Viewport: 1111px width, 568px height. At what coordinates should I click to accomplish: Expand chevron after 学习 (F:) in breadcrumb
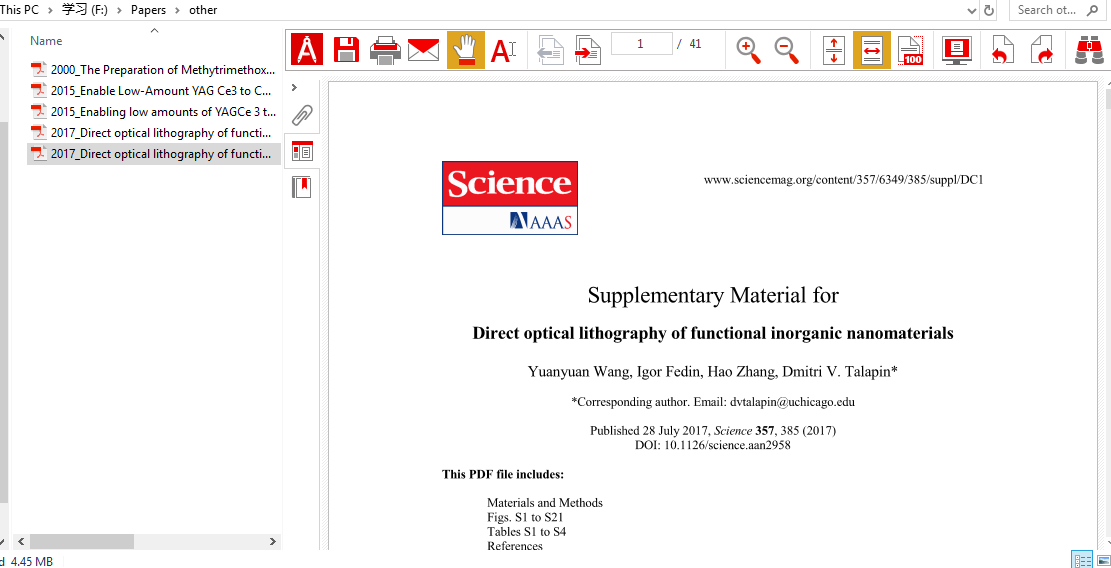[119, 10]
